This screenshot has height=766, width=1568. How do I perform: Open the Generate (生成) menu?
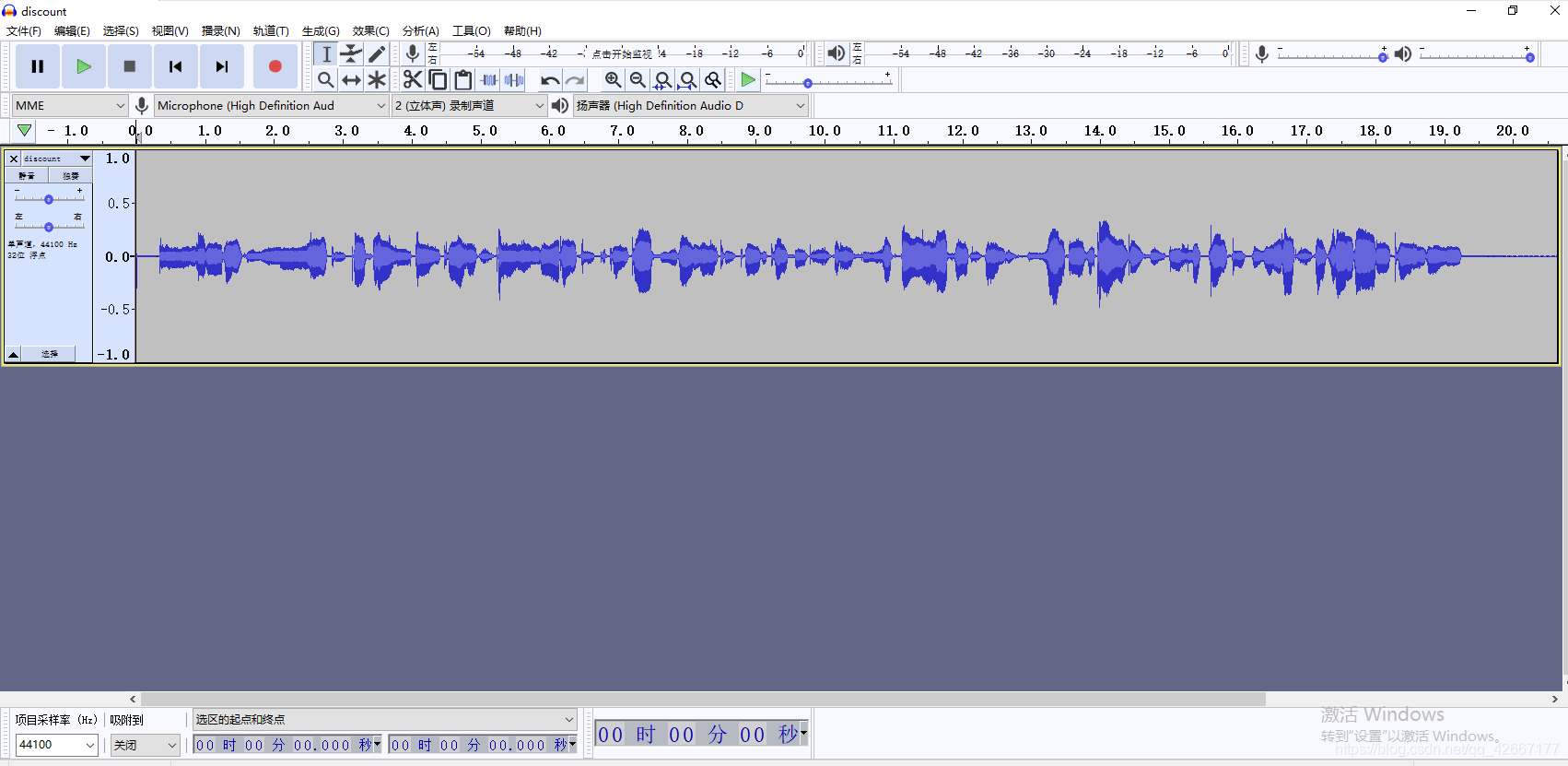[x=321, y=31]
